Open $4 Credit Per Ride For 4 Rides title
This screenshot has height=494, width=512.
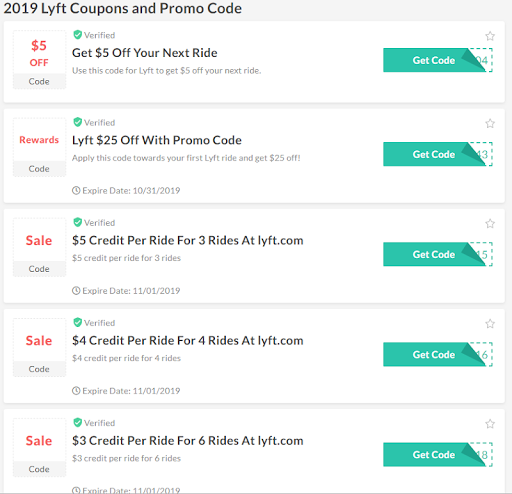[x=188, y=341]
